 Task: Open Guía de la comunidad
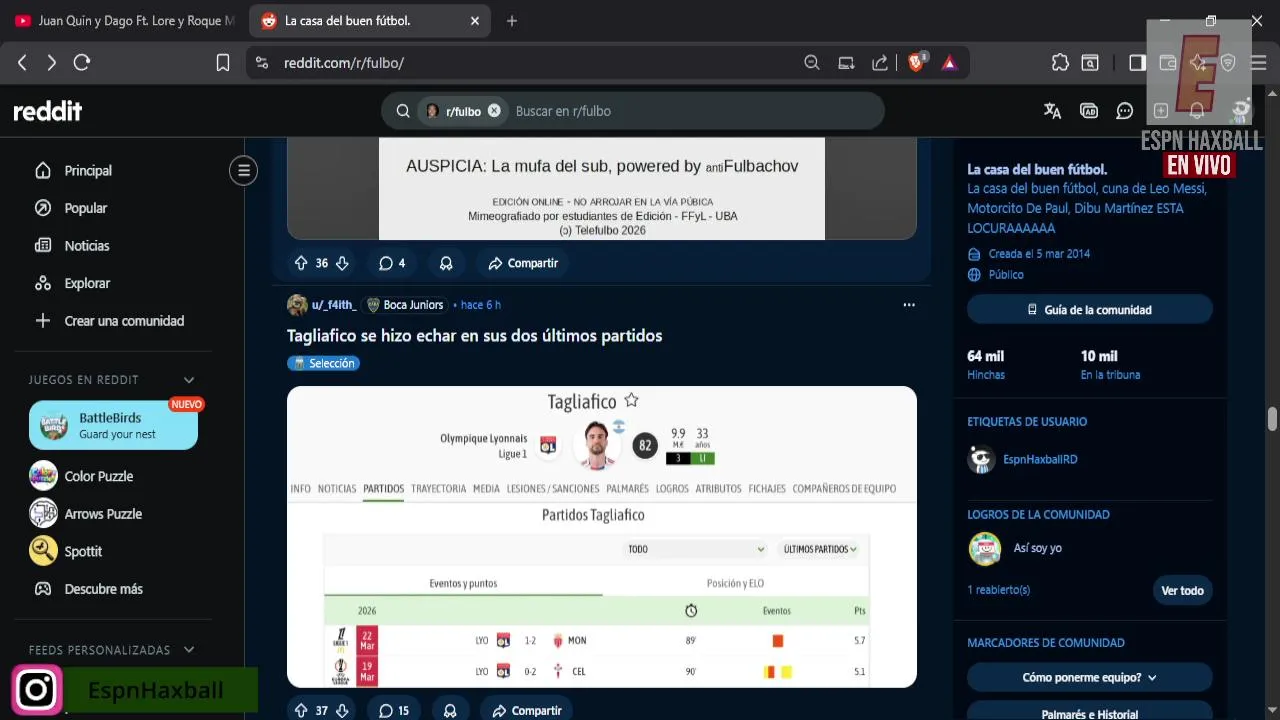tap(1090, 310)
